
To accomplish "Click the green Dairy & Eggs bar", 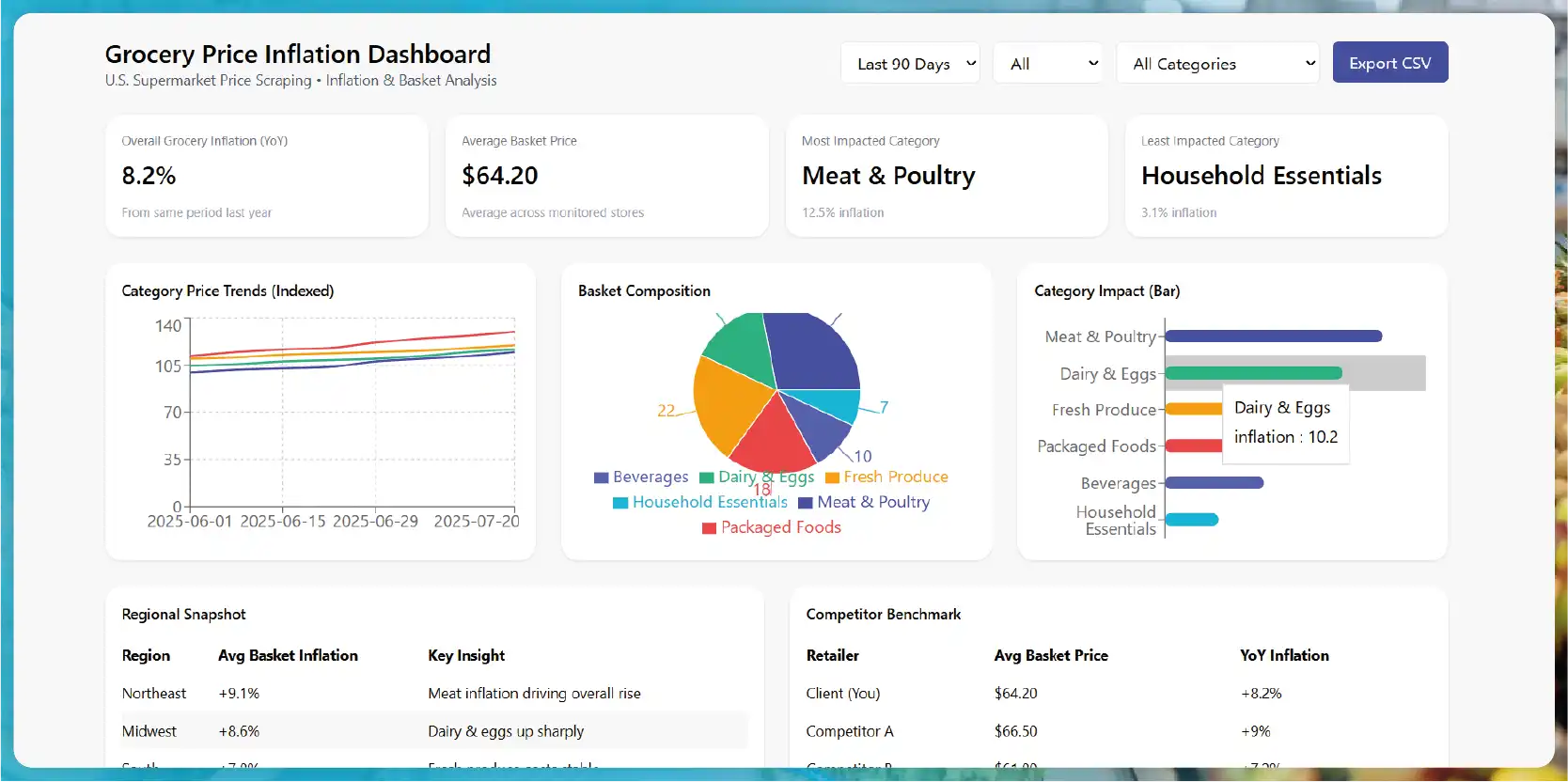I will point(1253,373).
